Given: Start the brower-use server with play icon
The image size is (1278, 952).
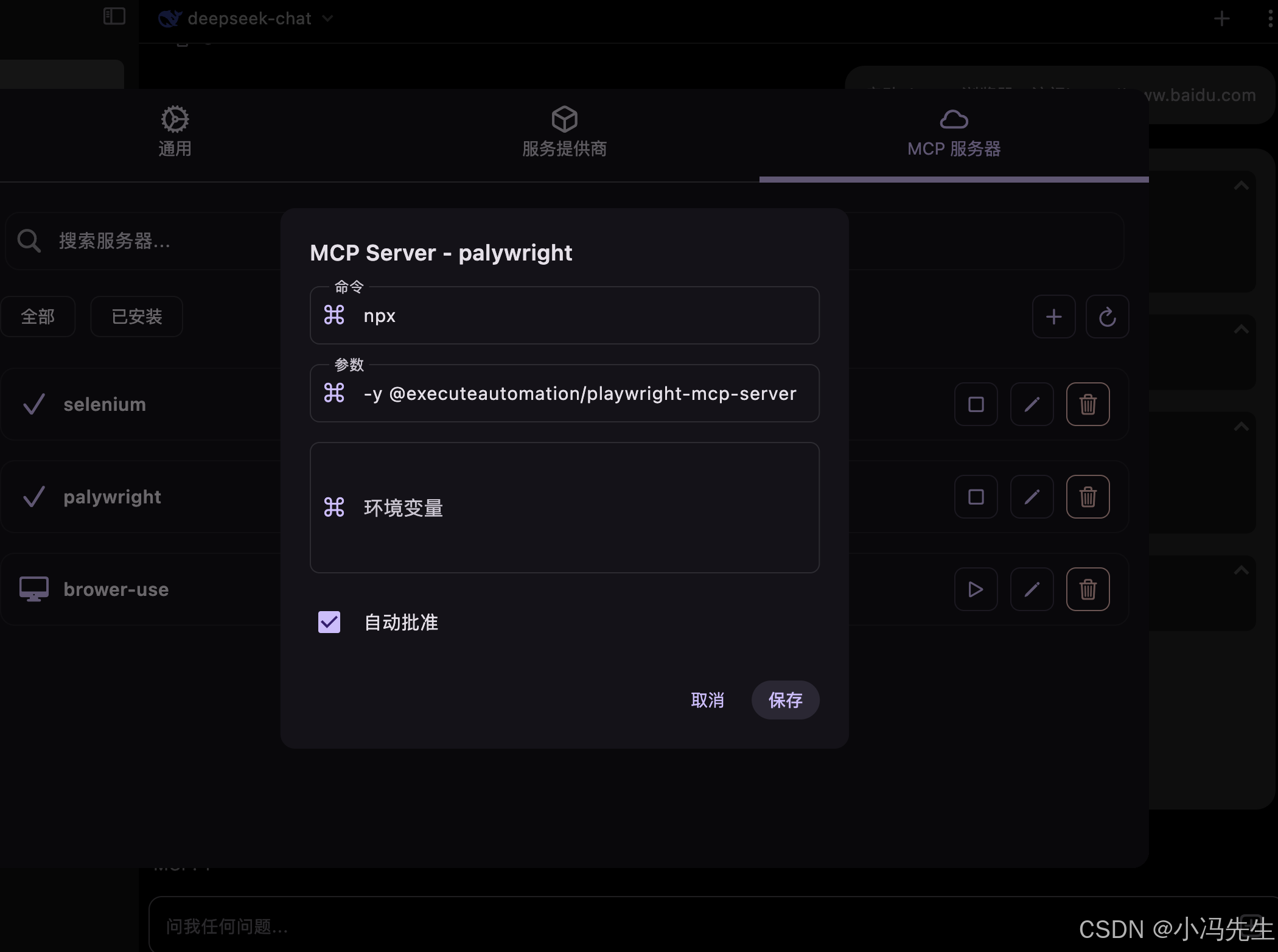Looking at the screenshot, I should click(x=976, y=589).
